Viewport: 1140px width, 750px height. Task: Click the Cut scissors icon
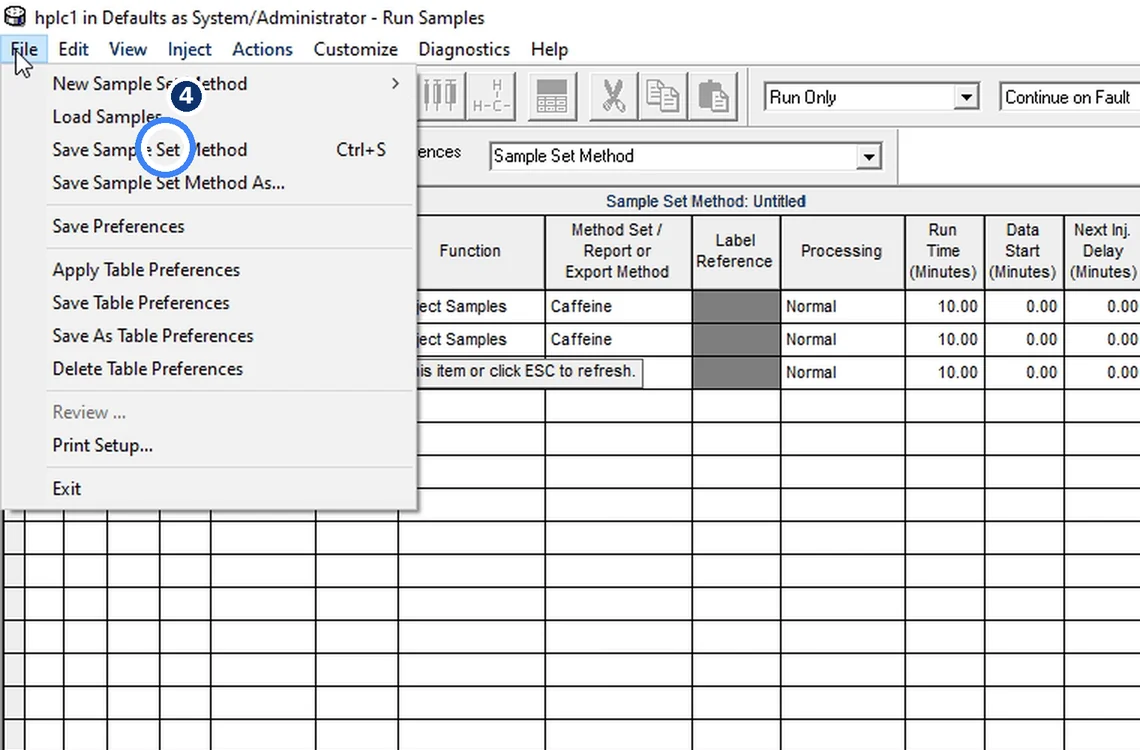pyautogui.click(x=614, y=96)
